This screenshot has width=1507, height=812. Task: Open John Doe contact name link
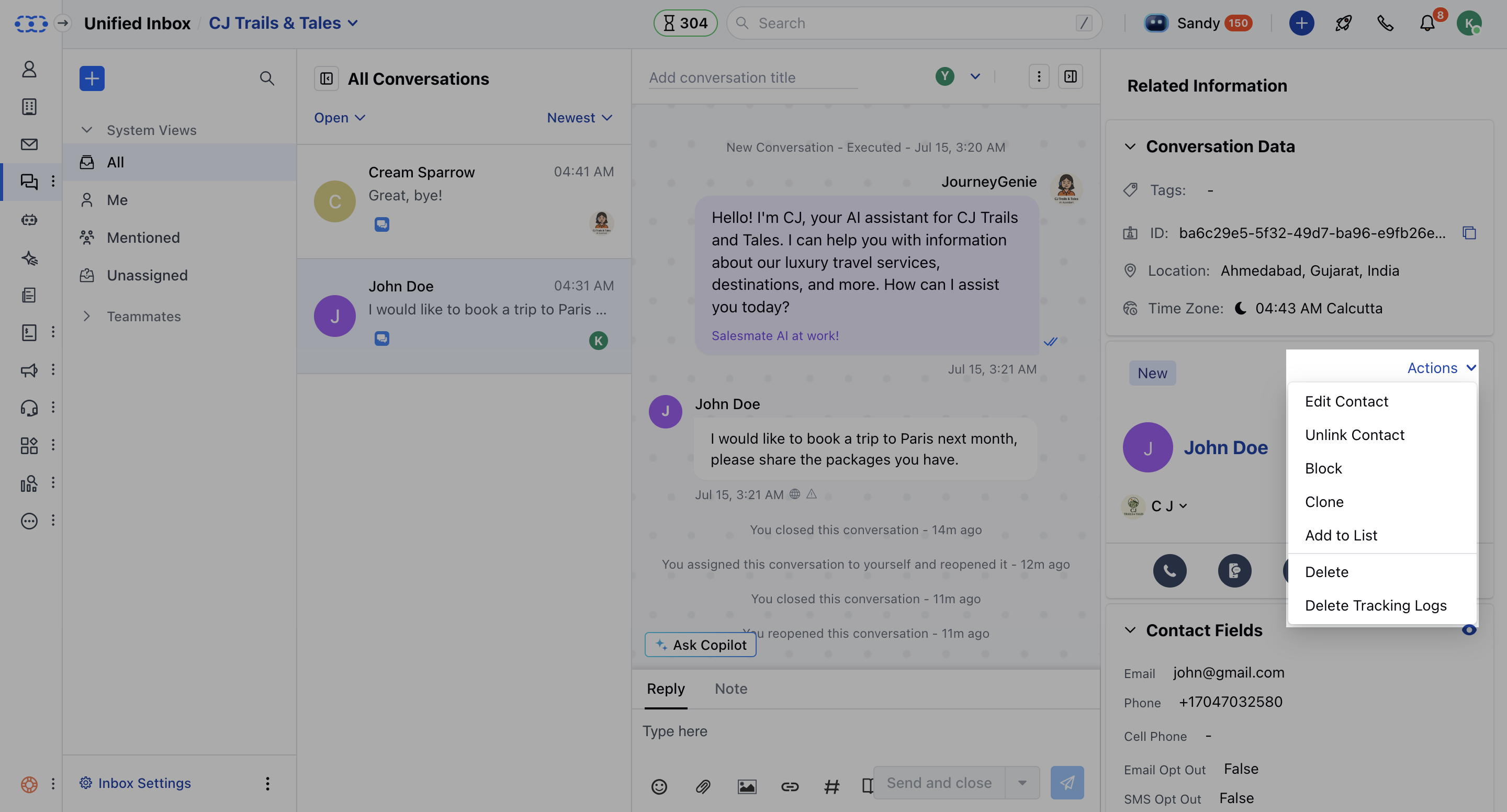(x=1225, y=447)
